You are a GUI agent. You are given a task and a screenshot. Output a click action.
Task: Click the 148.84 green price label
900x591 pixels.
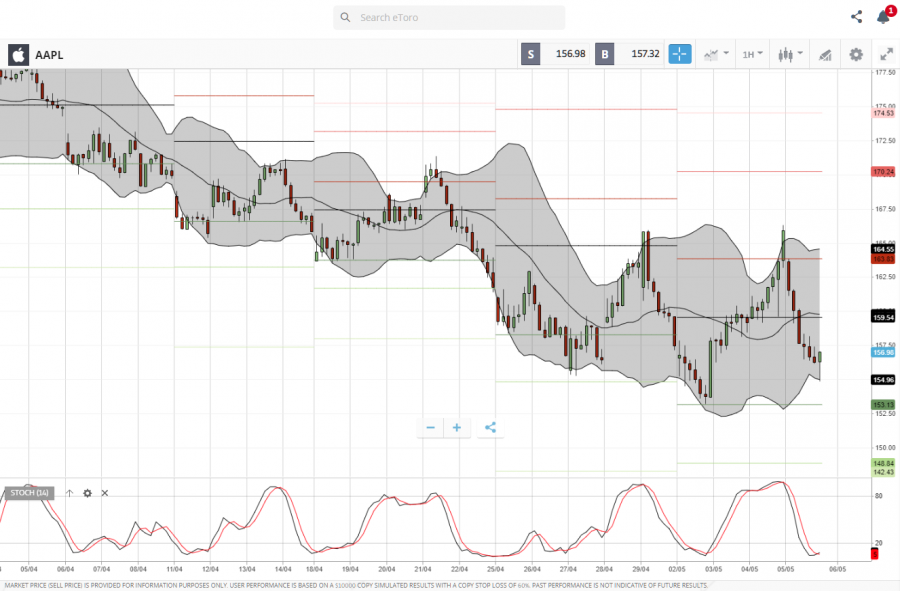pos(883,463)
